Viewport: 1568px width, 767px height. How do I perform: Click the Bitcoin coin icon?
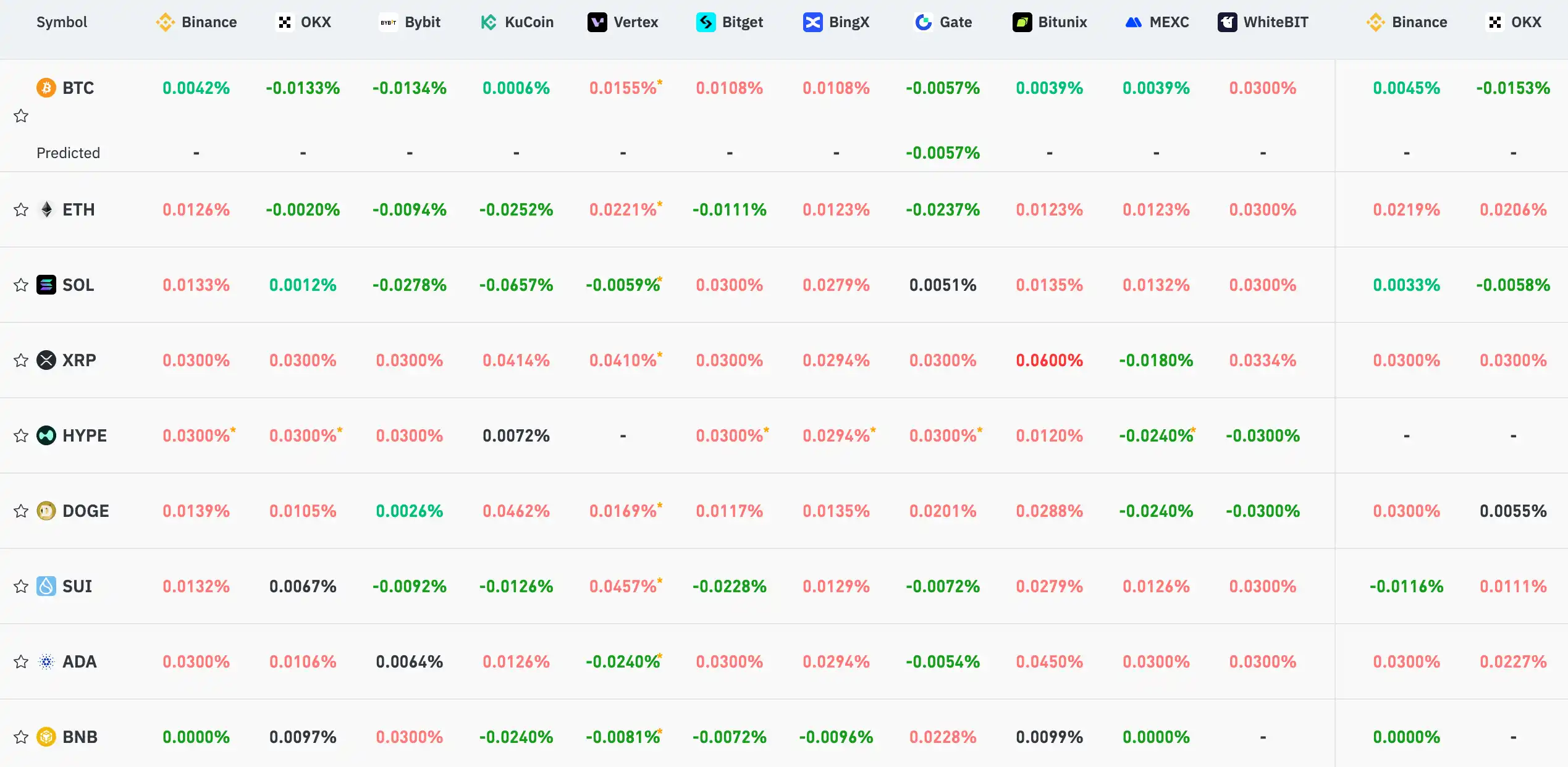tap(46, 88)
